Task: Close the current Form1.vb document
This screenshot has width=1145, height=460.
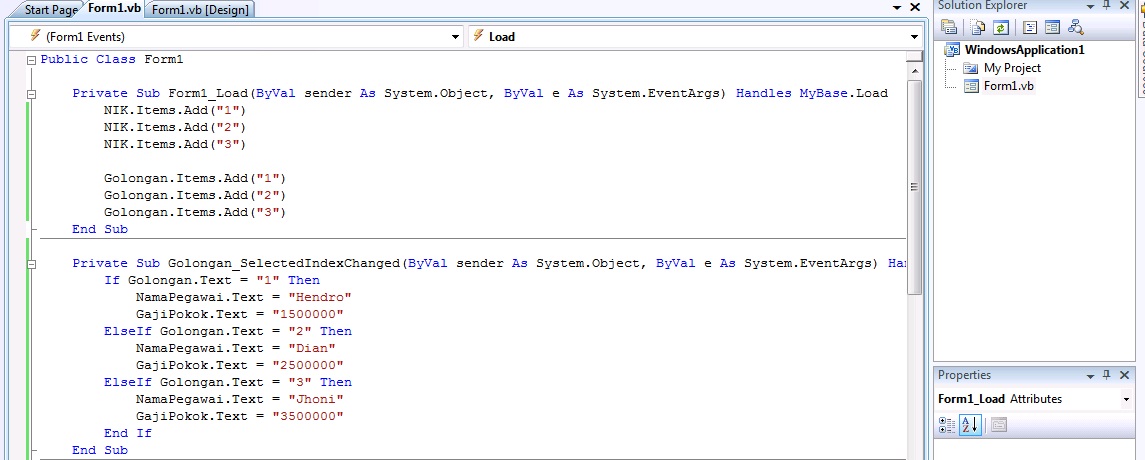Action: click(914, 7)
